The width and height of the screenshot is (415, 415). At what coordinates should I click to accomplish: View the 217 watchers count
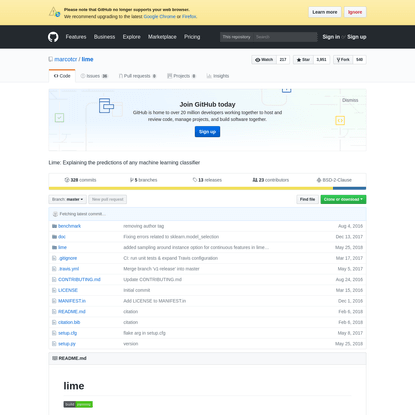(x=283, y=59)
